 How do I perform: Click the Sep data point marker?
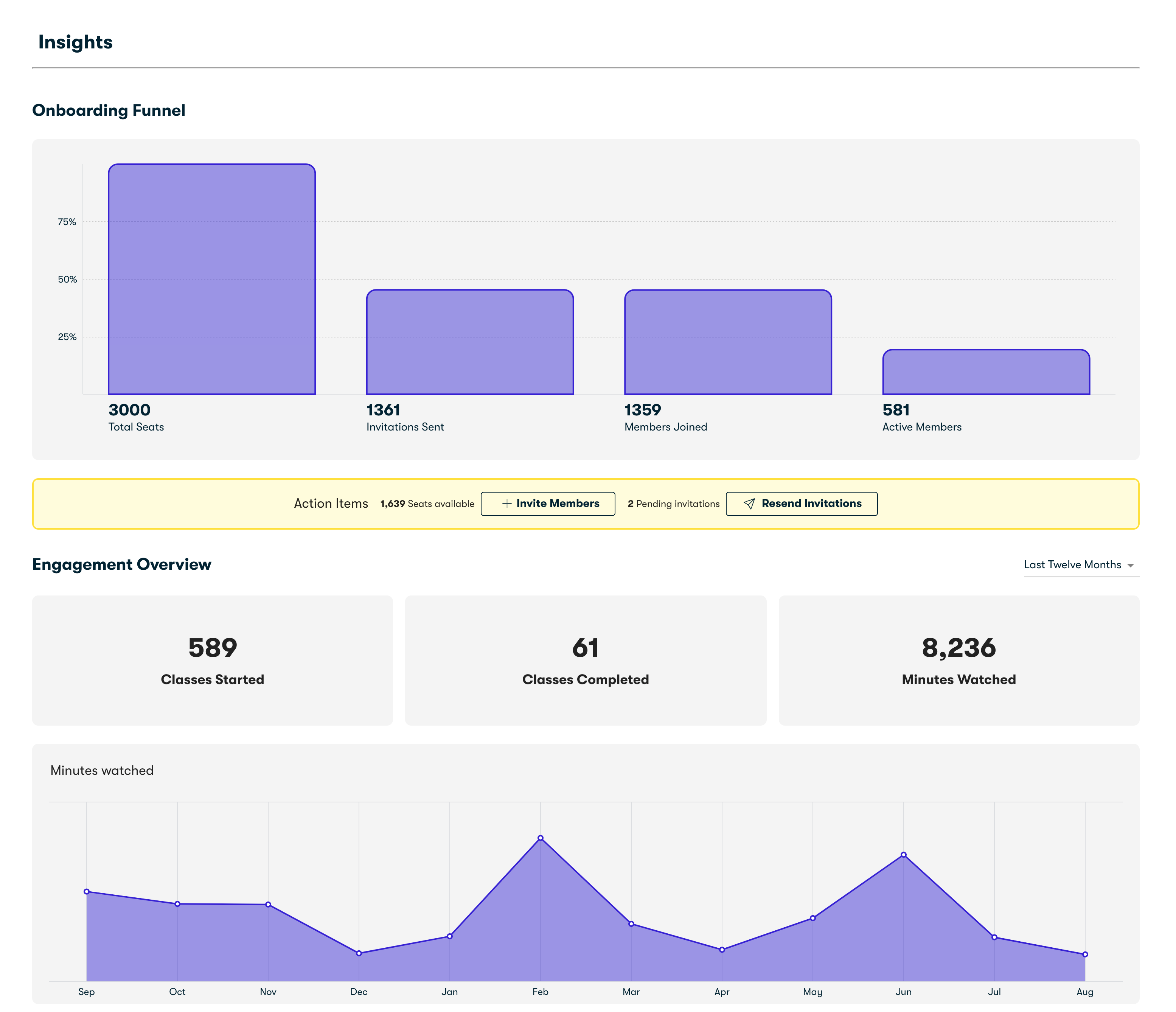tap(87, 891)
